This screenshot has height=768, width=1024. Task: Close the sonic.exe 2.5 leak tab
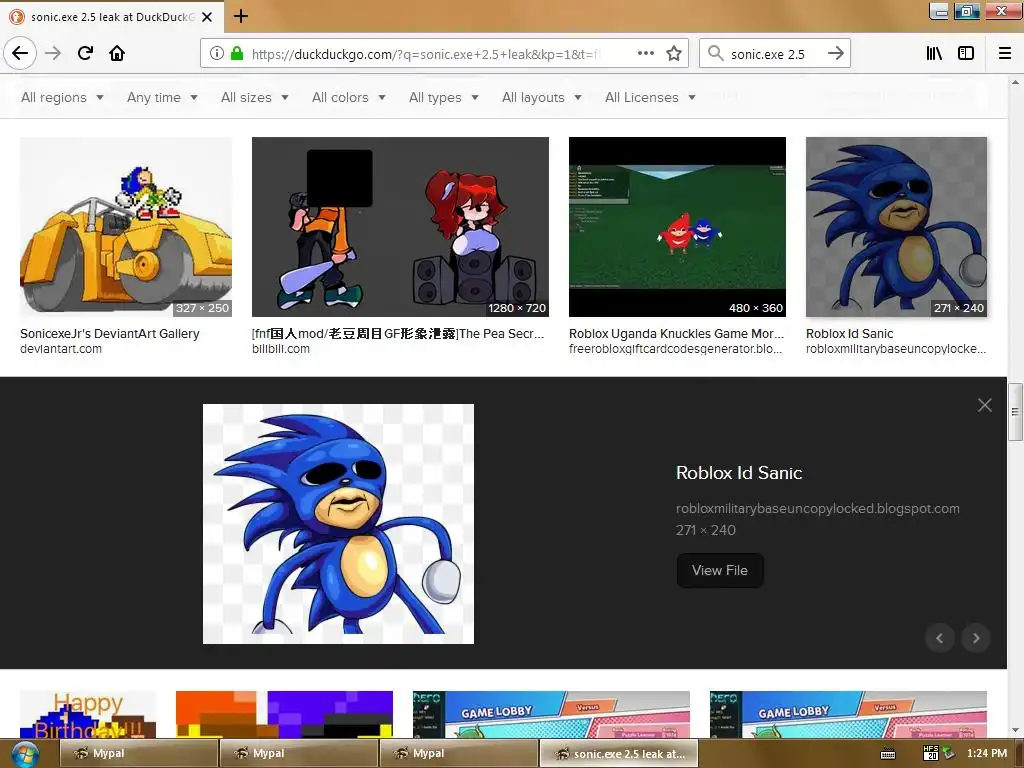(x=207, y=17)
